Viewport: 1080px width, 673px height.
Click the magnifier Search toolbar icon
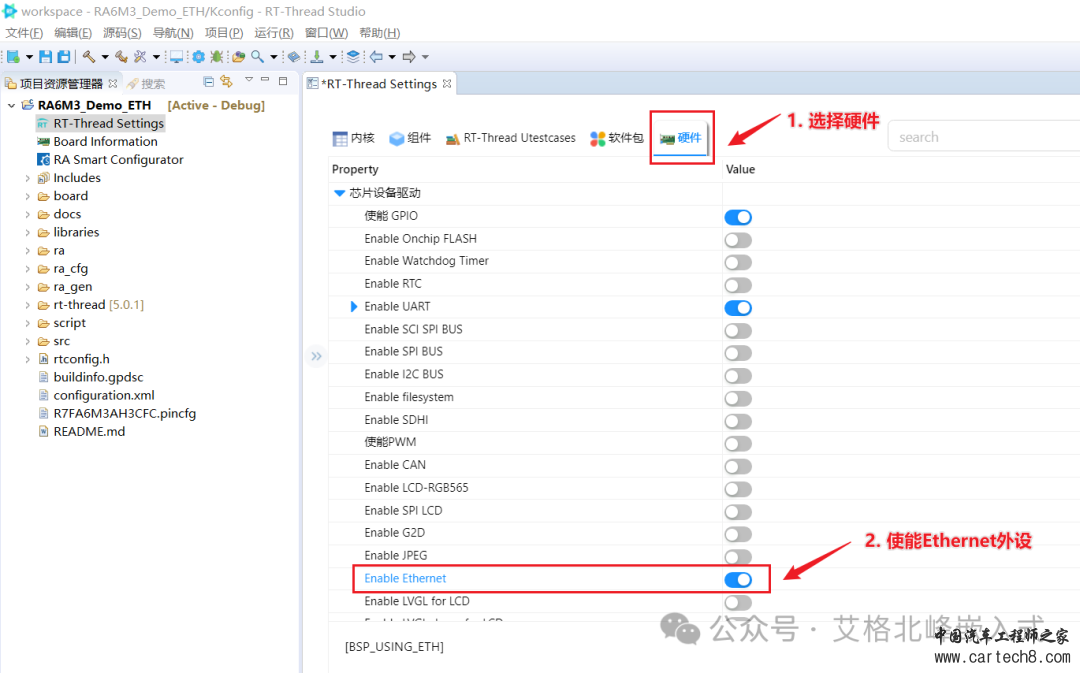coord(257,56)
